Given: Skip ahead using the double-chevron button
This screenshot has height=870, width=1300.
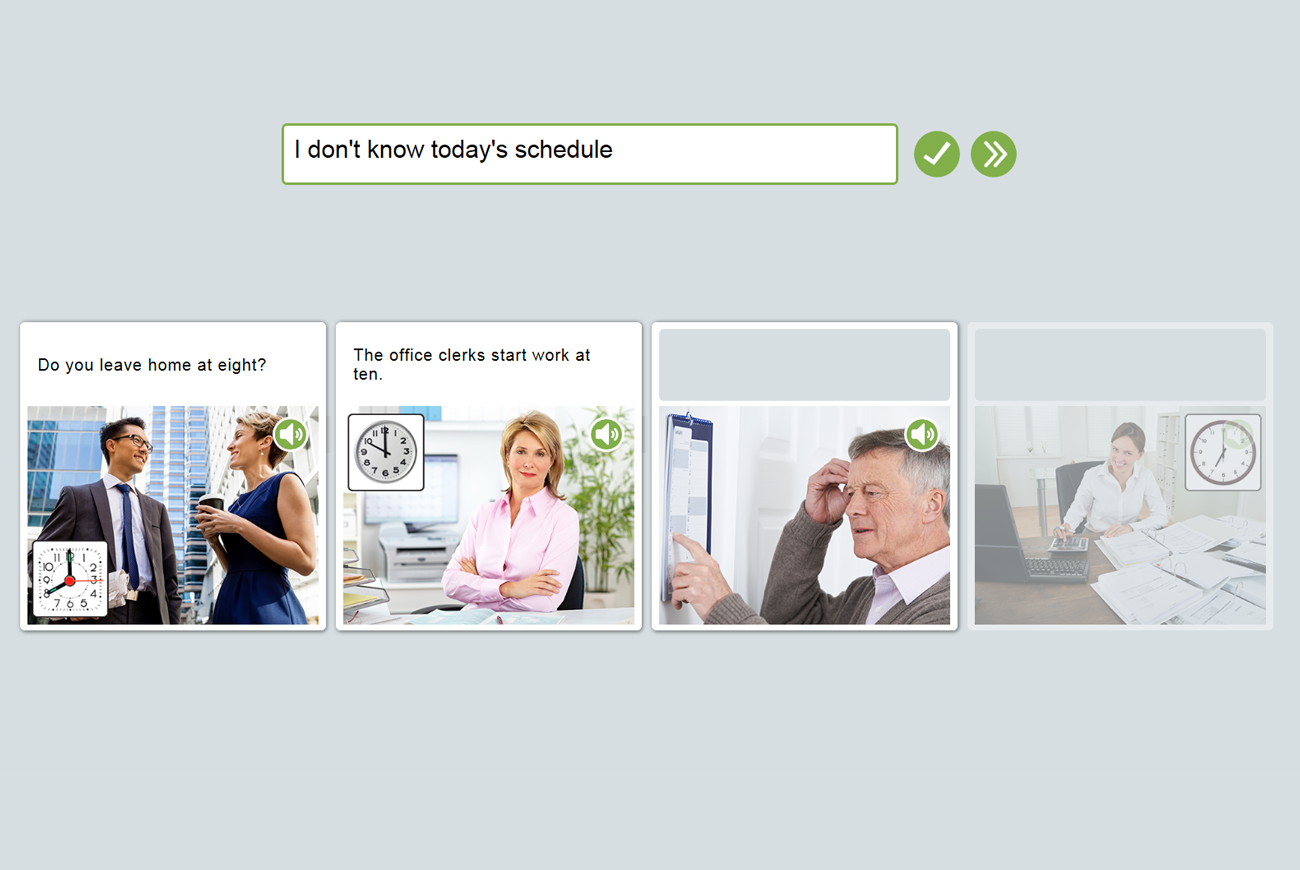Looking at the screenshot, I should [x=994, y=154].
